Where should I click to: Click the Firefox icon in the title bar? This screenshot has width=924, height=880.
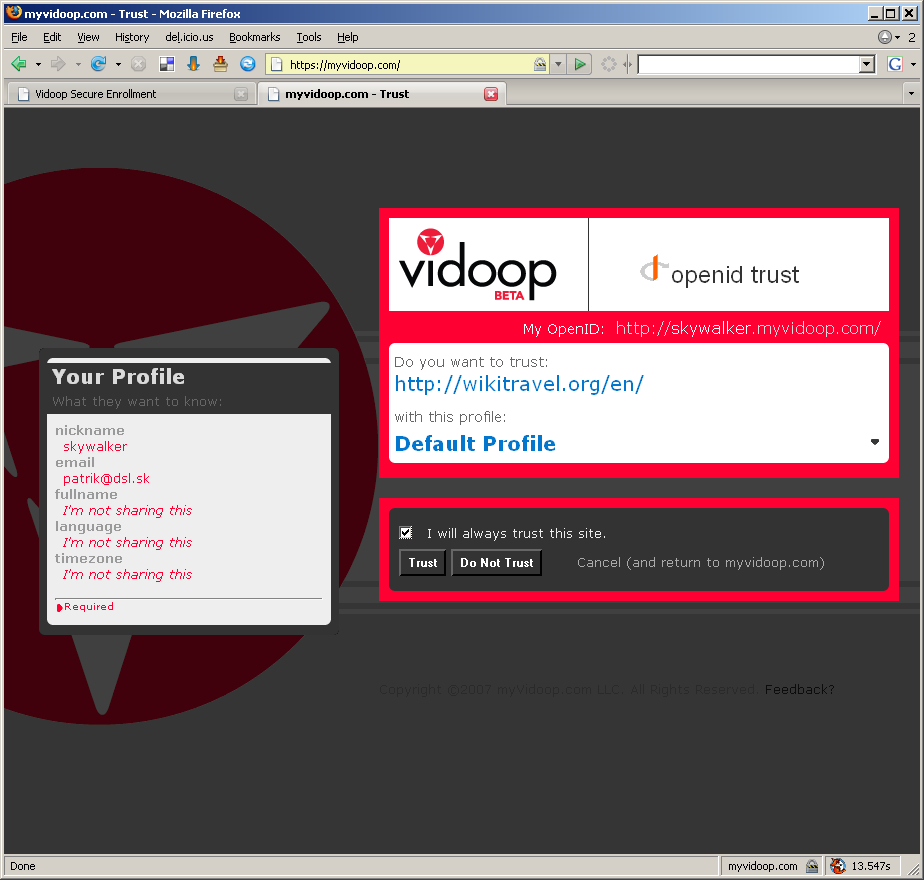14,13
